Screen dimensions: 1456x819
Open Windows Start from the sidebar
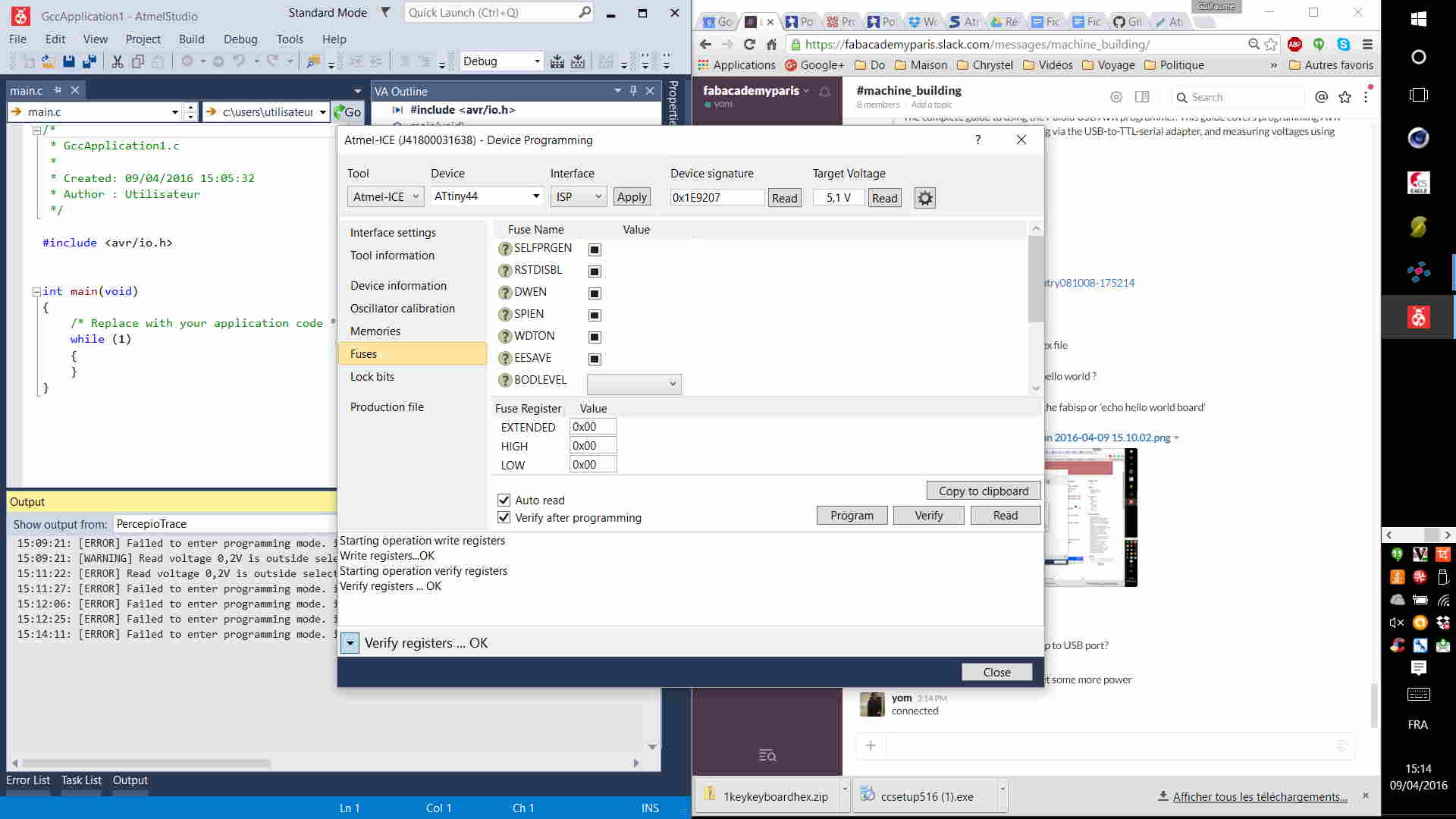tap(1419, 19)
